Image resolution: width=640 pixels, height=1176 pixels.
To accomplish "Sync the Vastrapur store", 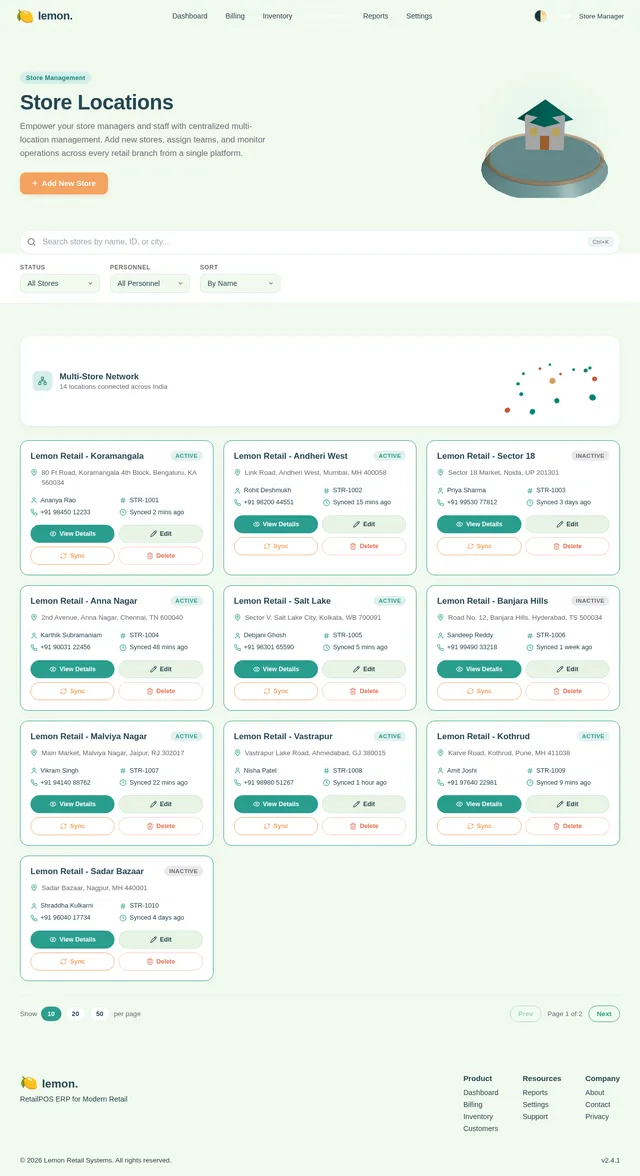I will tap(276, 826).
